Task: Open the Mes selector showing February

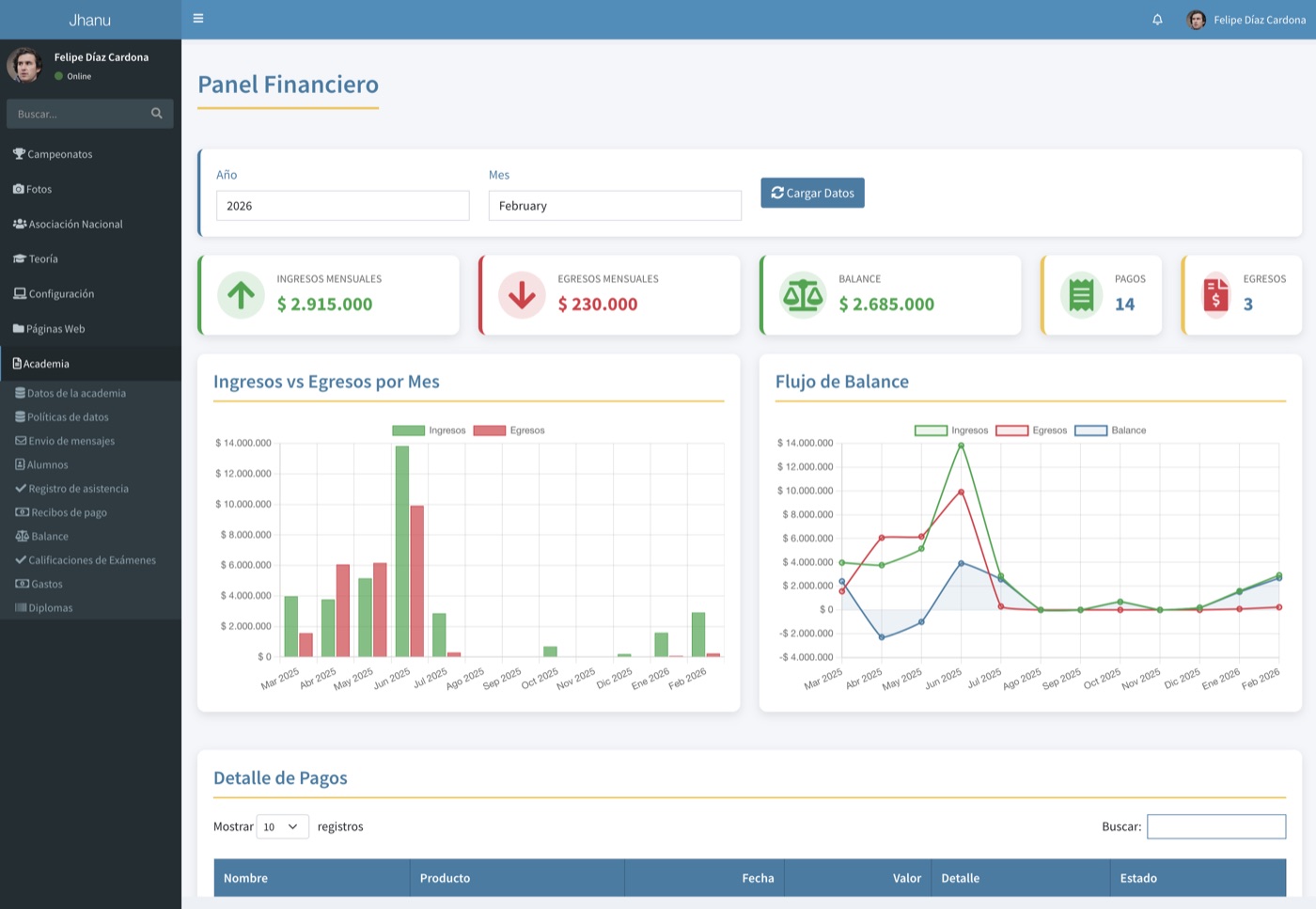Action: tap(615, 206)
